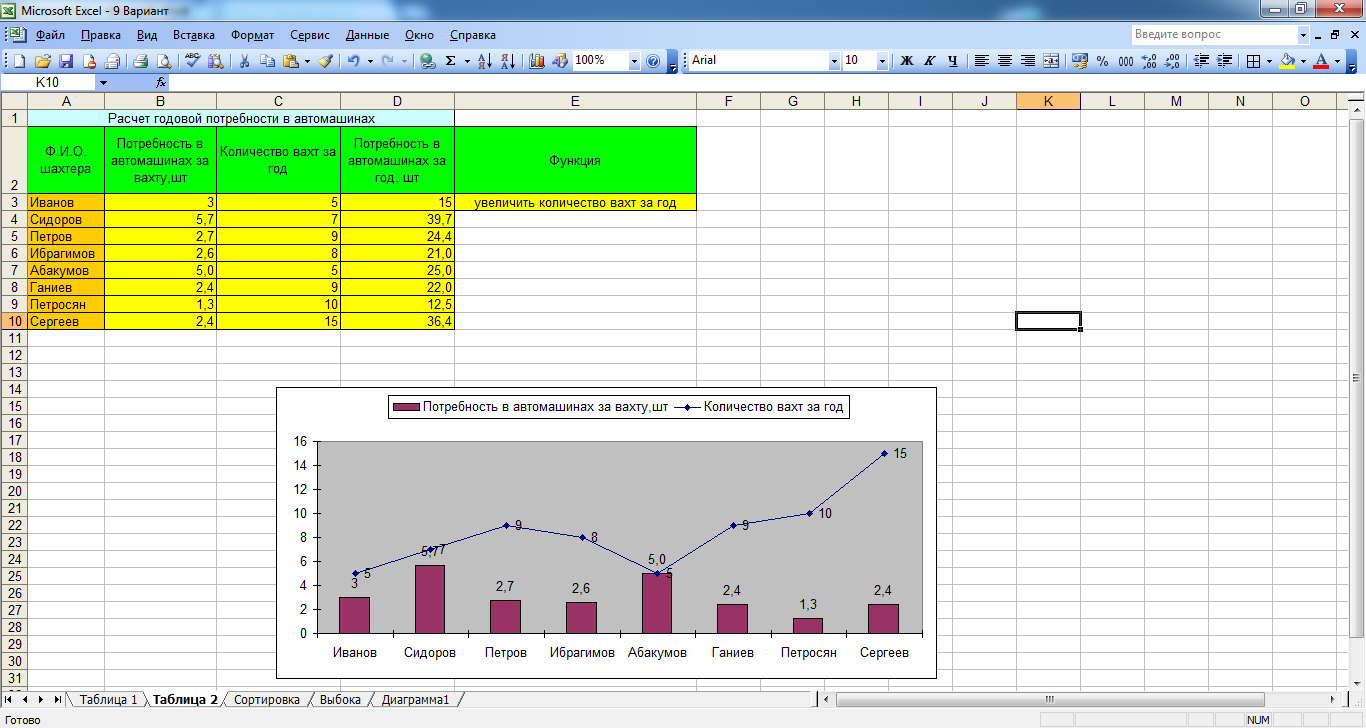Create a new blank workbook
Viewport: 1366px width, 728px height.
click(20, 61)
